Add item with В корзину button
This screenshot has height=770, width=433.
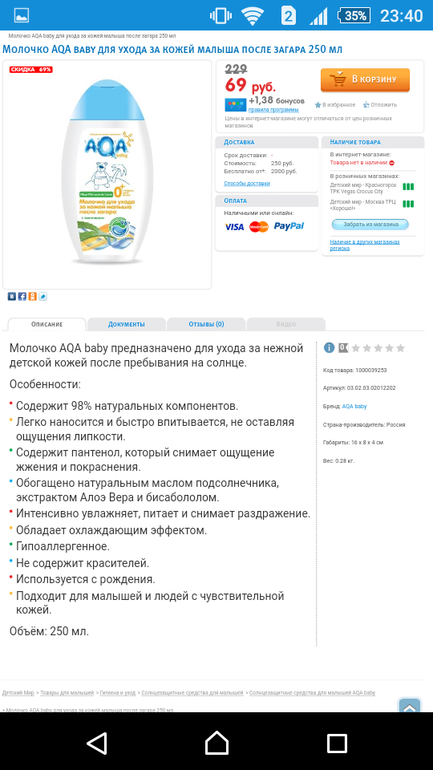pos(365,80)
